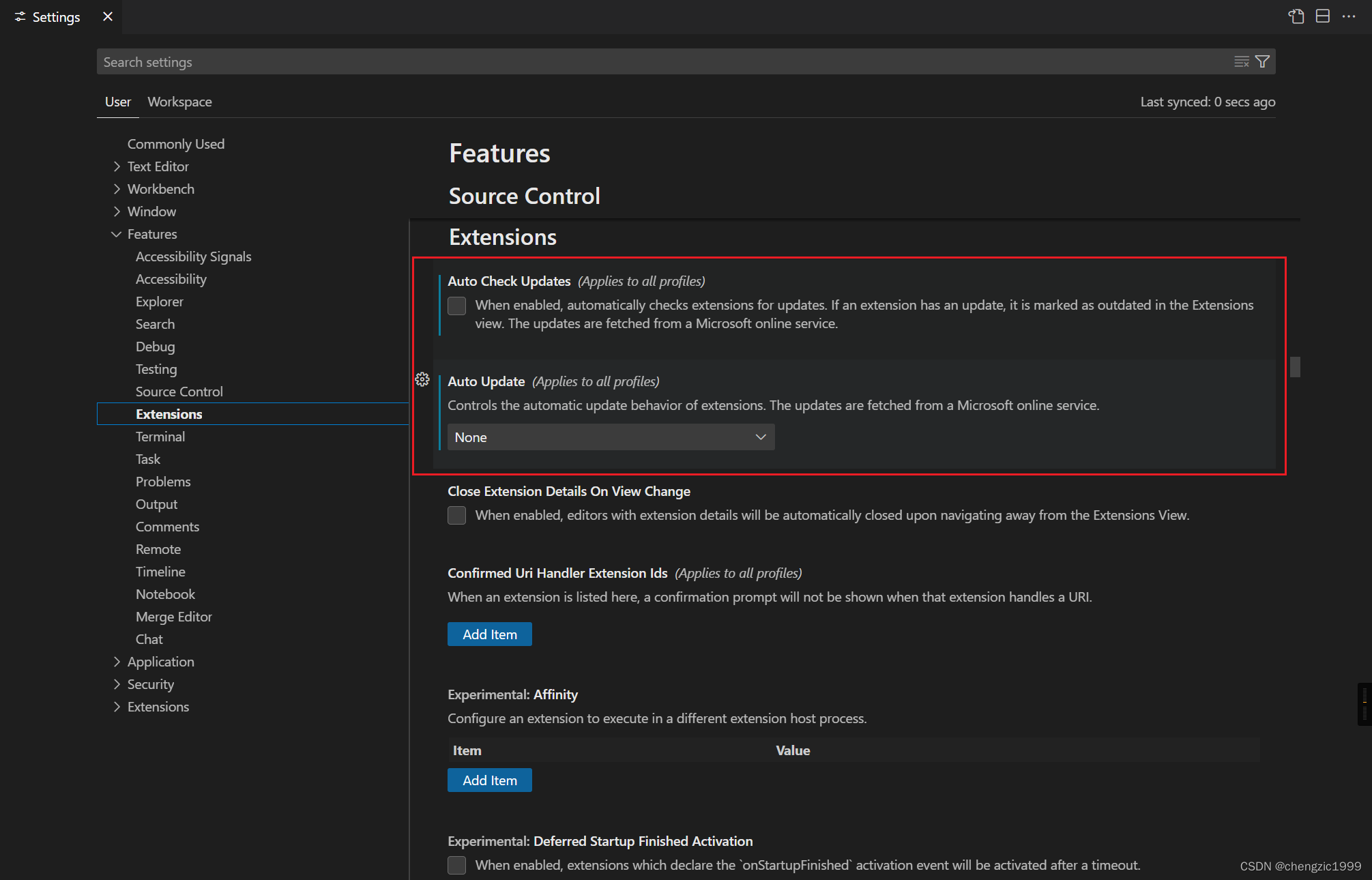The width and height of the screenshot is (1372, 880).
Task: Add Item under Experimental Affinity table
Action: pos(489,780)
